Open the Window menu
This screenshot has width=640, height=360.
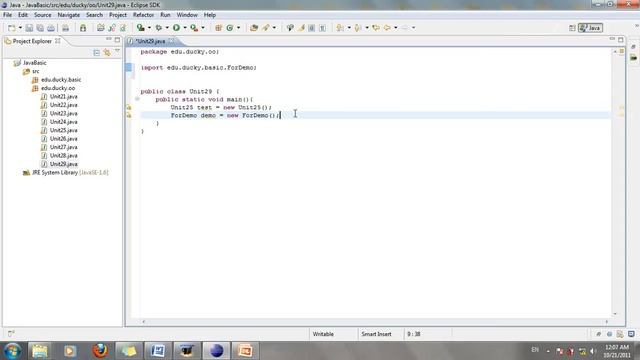point(187,15)
